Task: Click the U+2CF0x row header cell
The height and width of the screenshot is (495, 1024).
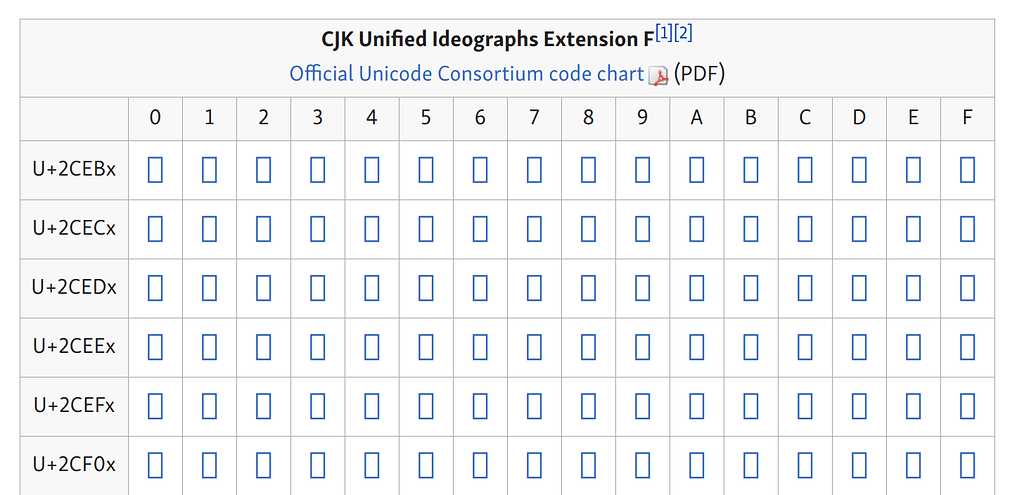Action: pyautogui.click(x=74, y=465)
